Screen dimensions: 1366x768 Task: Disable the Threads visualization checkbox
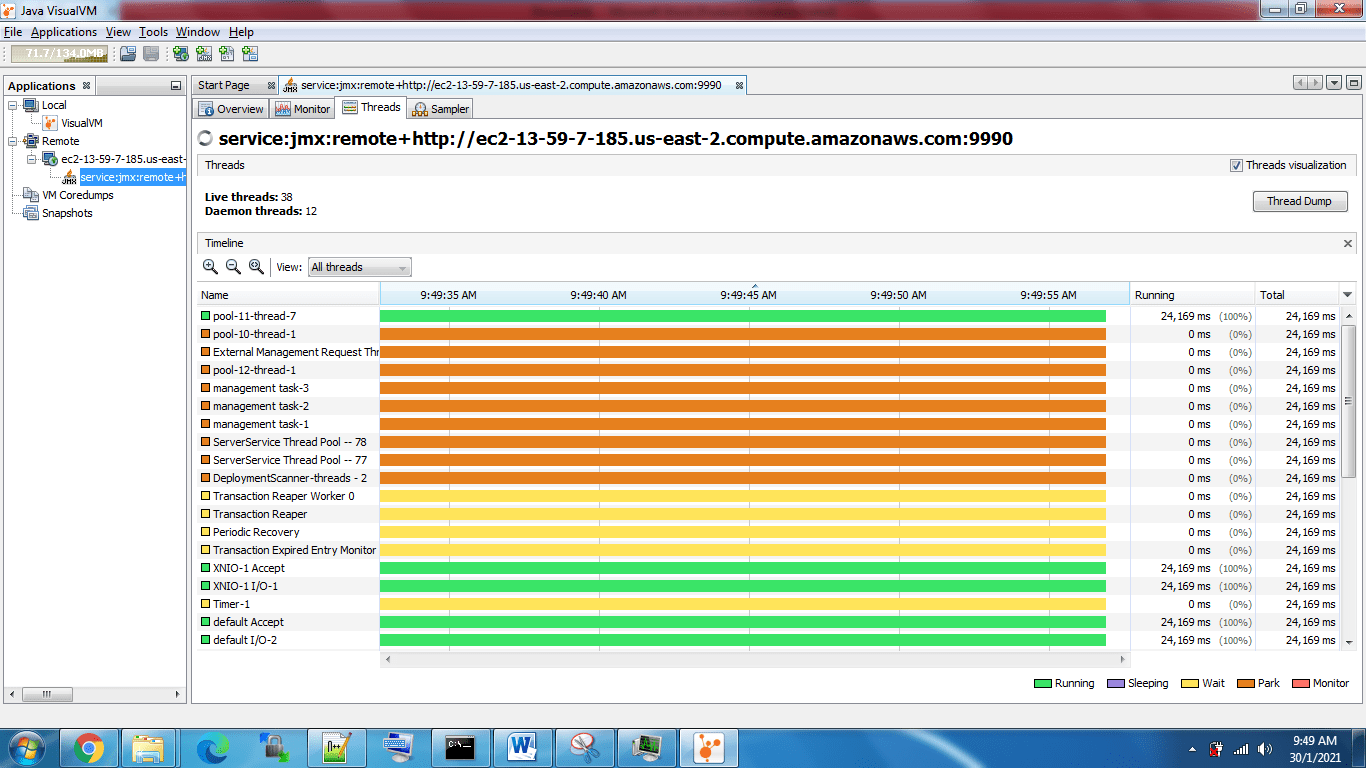coord(1237,165)
